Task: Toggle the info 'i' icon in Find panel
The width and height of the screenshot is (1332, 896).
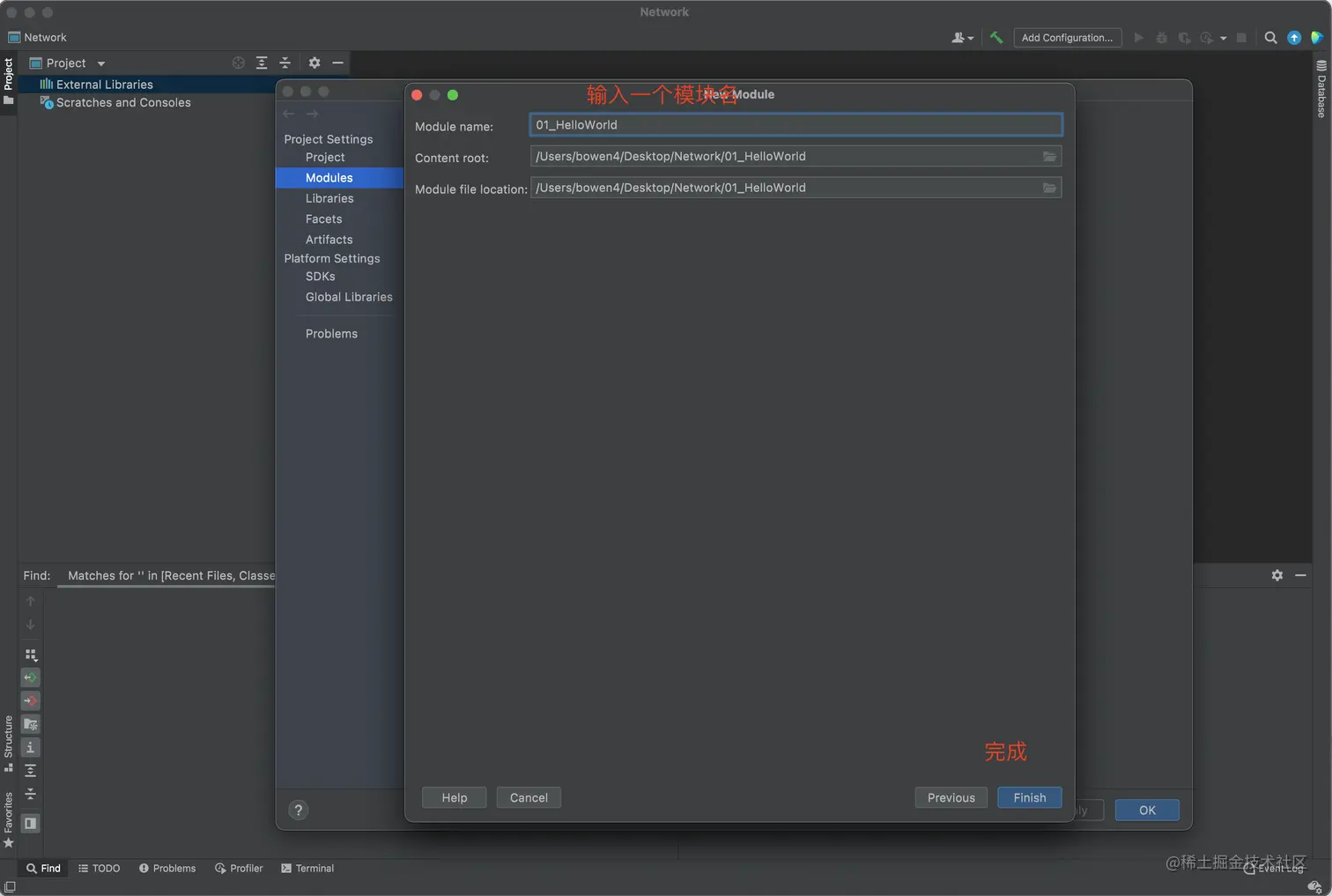Action: point(30,747)
